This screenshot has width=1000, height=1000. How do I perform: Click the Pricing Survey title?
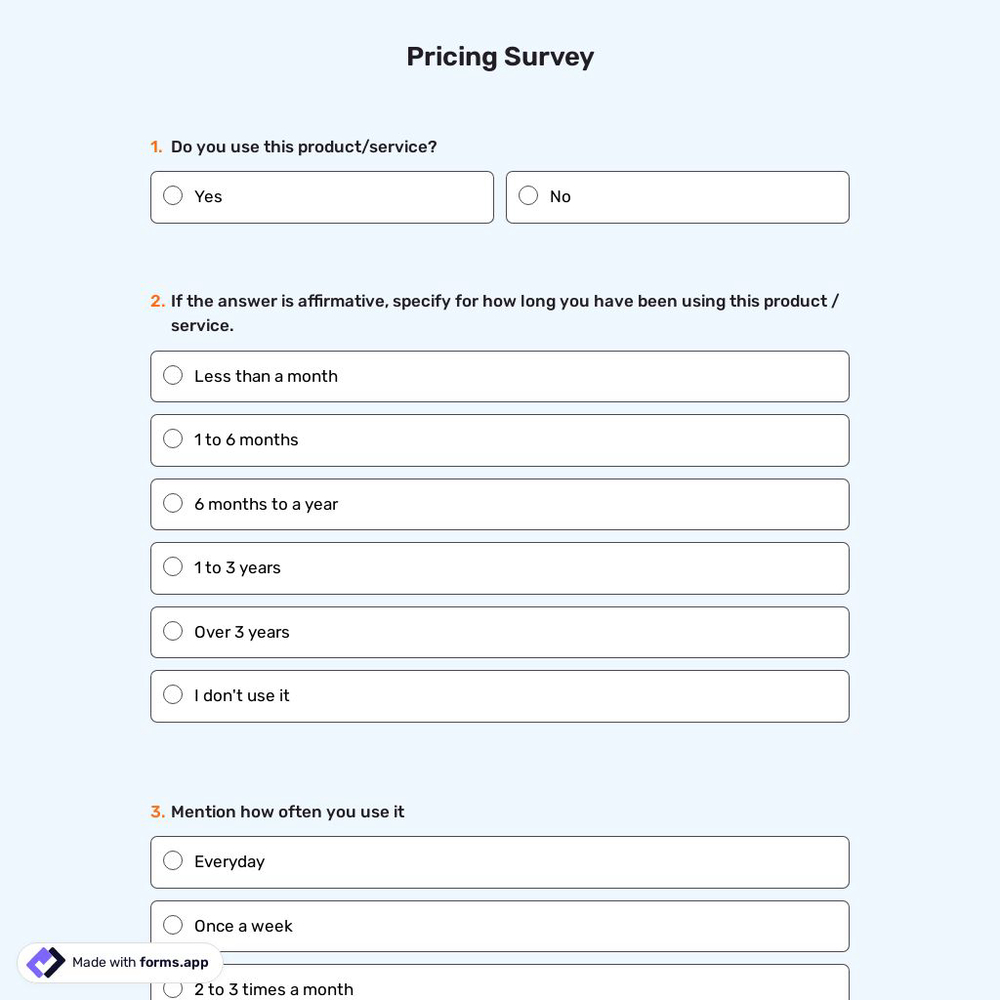[500, 56]
